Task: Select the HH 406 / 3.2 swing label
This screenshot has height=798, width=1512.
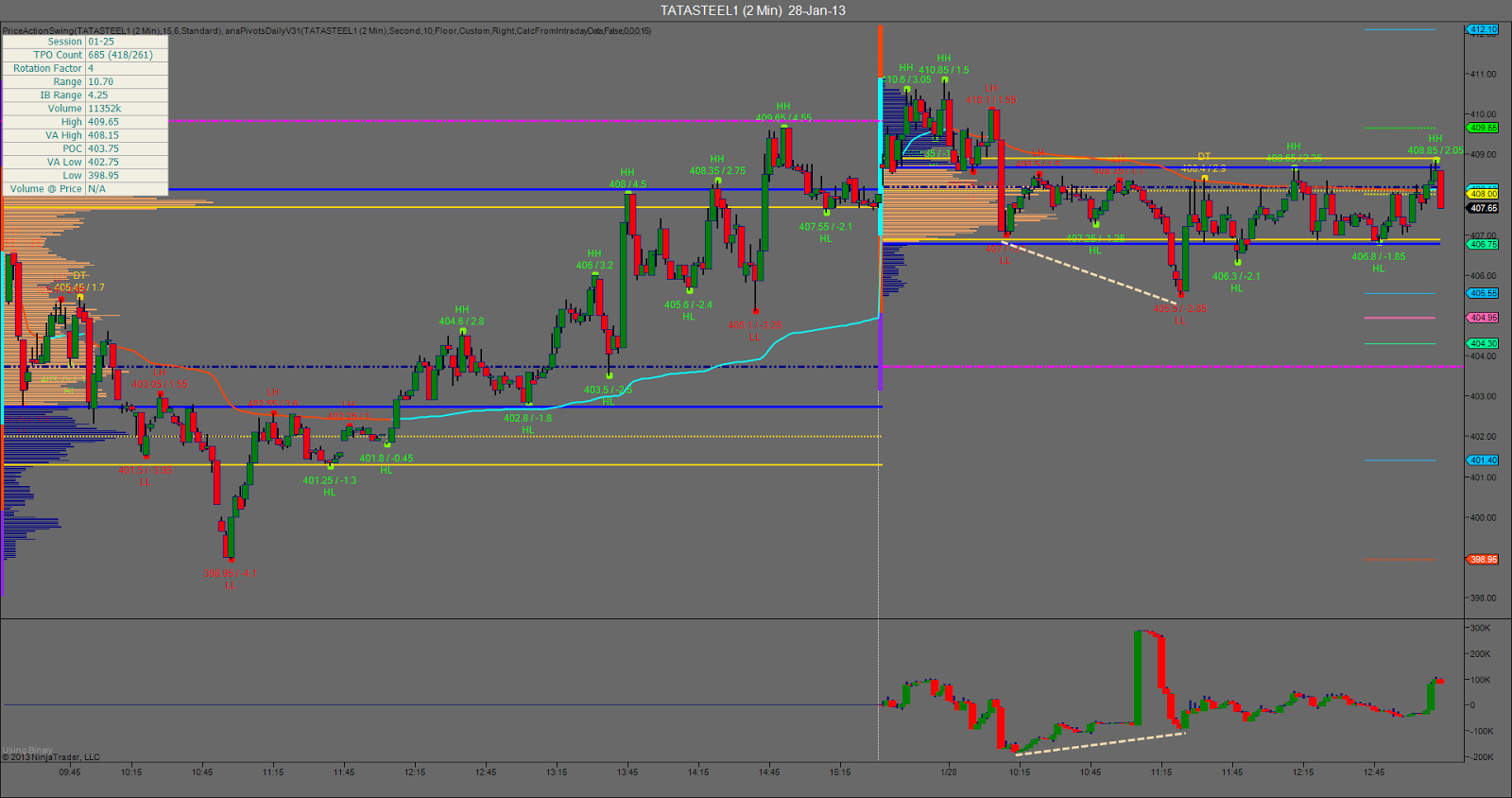Action: pos(594,260)
